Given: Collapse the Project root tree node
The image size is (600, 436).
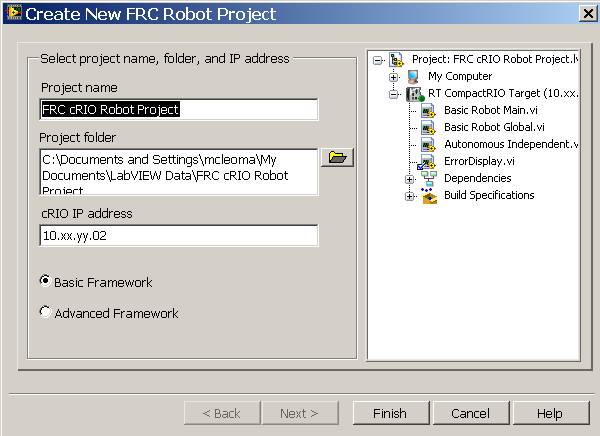Looking at the screenshot, I should click(x=378, y=60).
